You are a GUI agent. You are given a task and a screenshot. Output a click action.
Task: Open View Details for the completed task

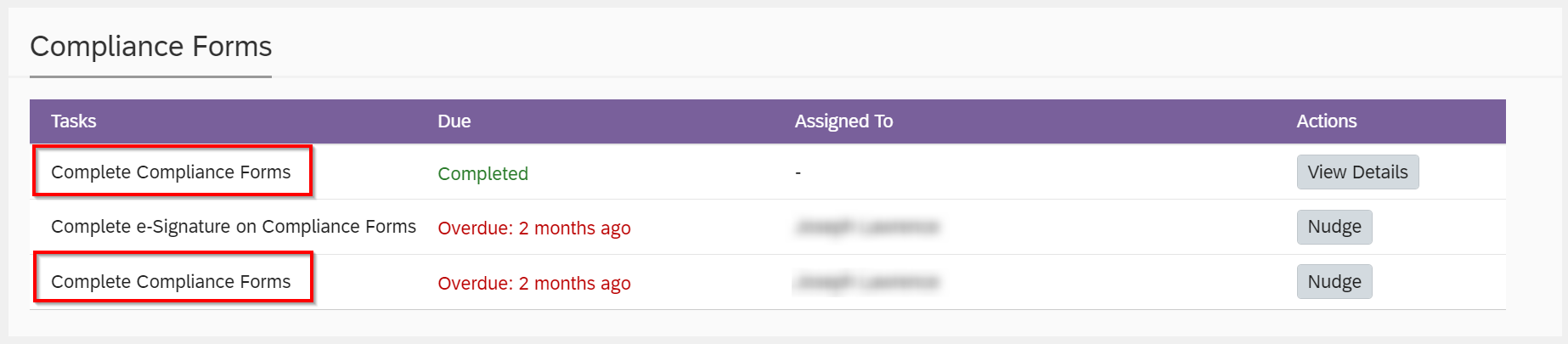point(1357,172)
